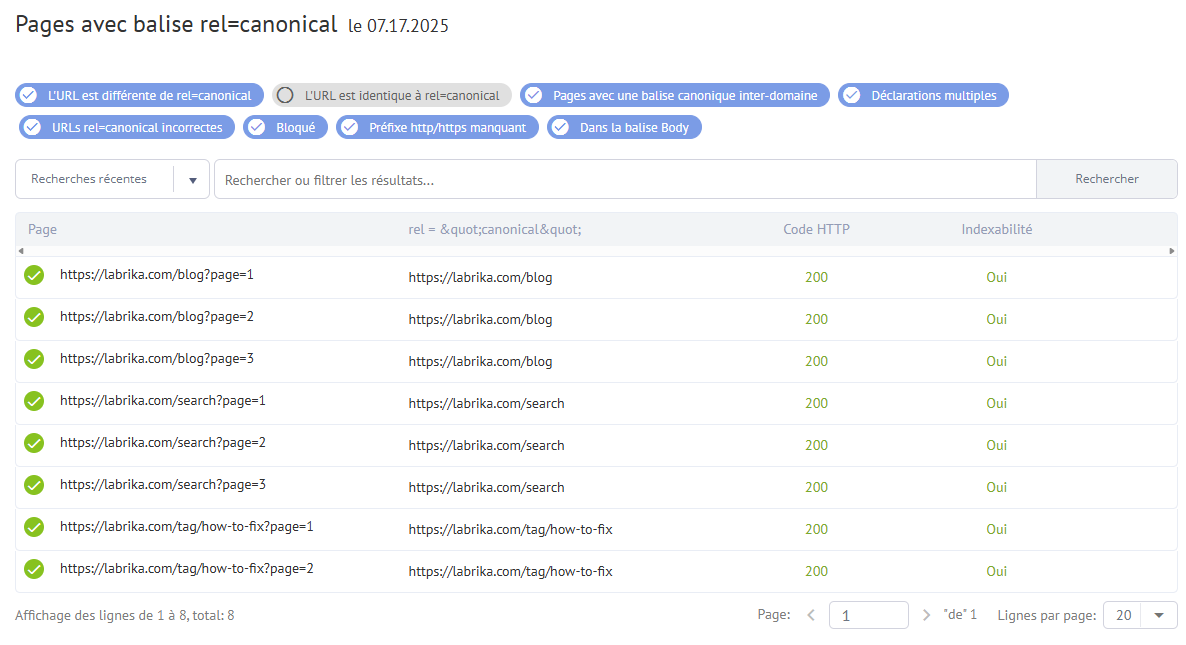The width and height of the screenshot is (1186, 645).
Task: Sort by "Page" column header
Action: [42, 229]
